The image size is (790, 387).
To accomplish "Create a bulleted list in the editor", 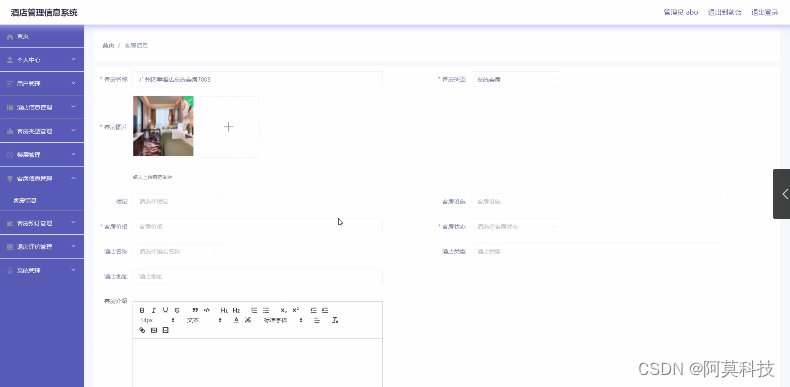I will (x=266, y=310).
